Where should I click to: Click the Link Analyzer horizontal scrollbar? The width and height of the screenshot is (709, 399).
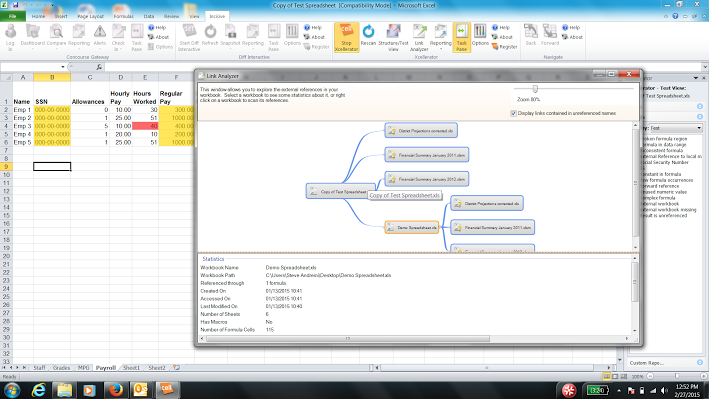(348, 338)
